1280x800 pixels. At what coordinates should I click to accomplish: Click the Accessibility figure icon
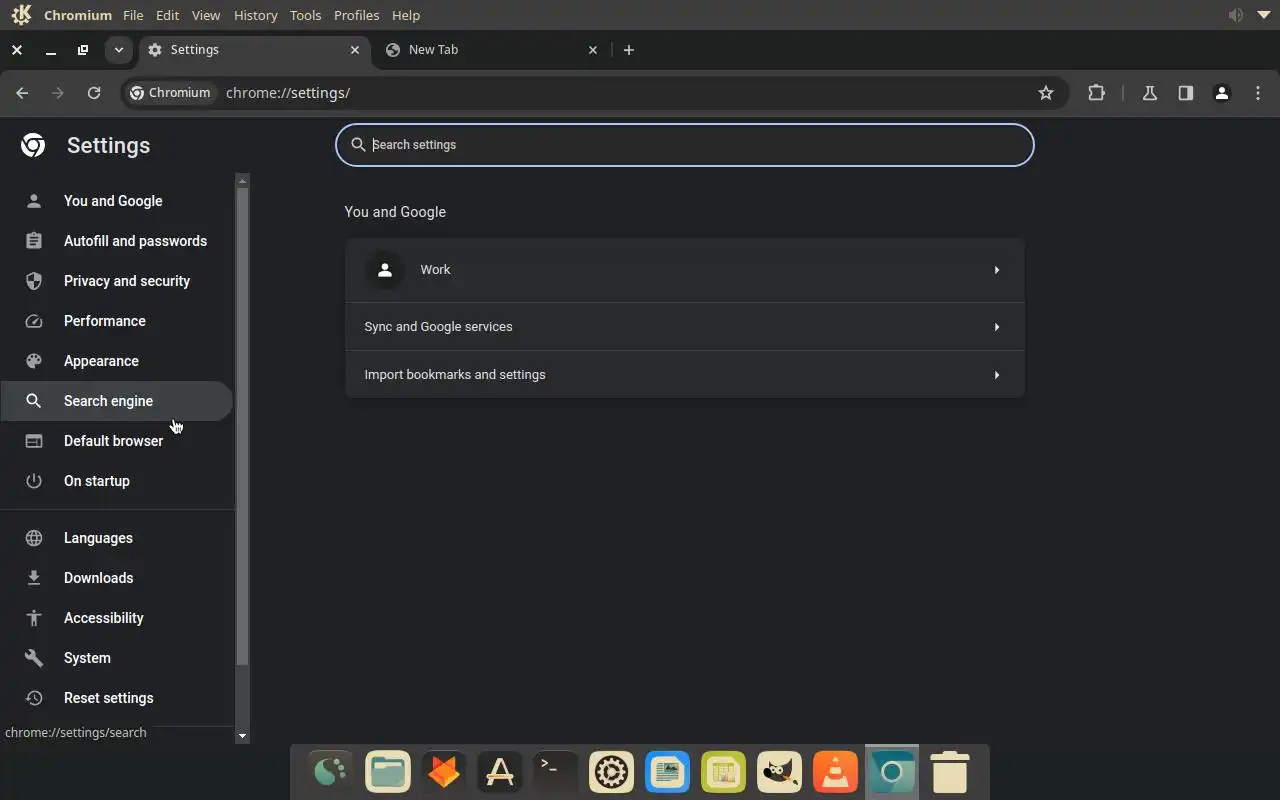[34, 618]
